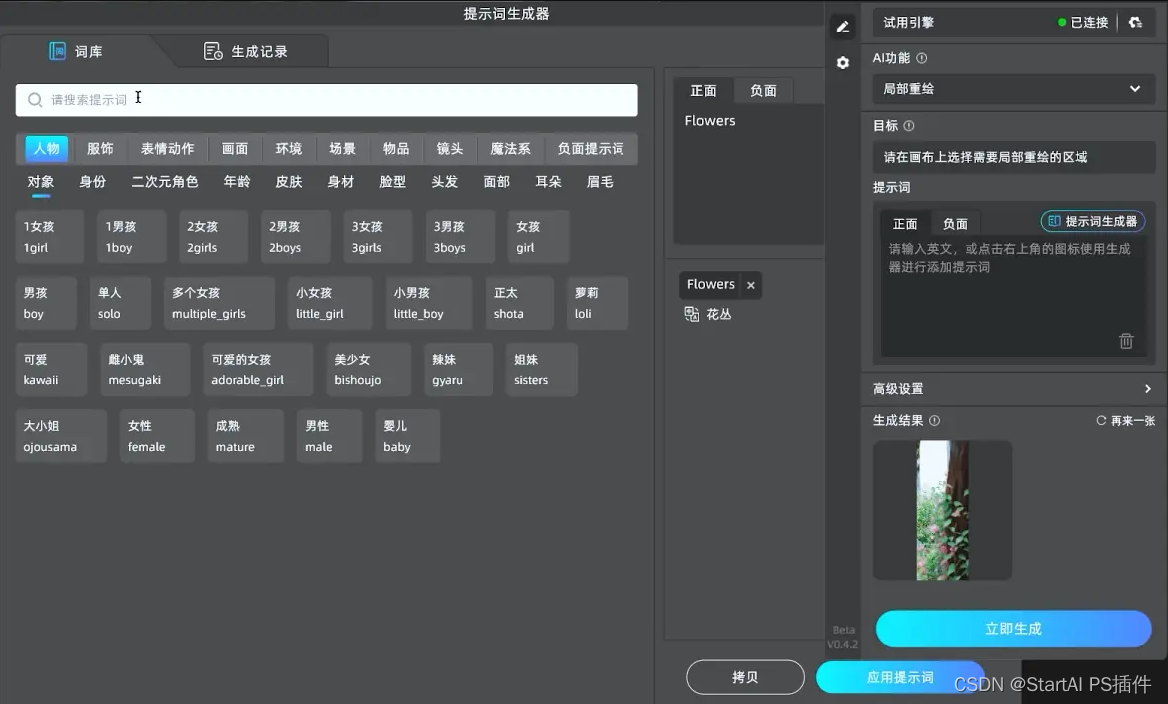This screenshot has height=704, width=1168.
Task: Add the little_boy prompt tag
Action: click(428, 303)
